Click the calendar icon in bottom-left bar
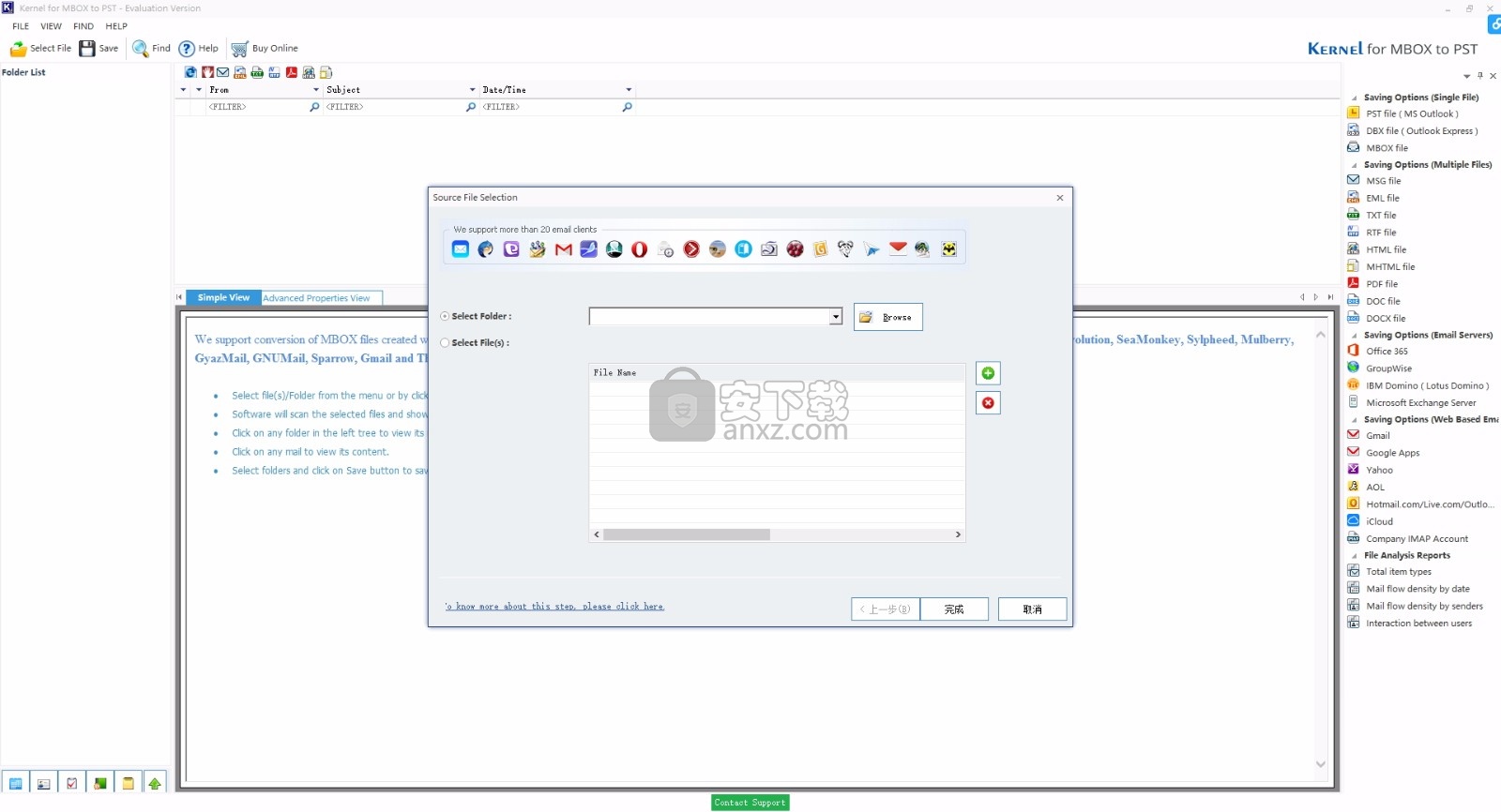 tap(15, 783)
